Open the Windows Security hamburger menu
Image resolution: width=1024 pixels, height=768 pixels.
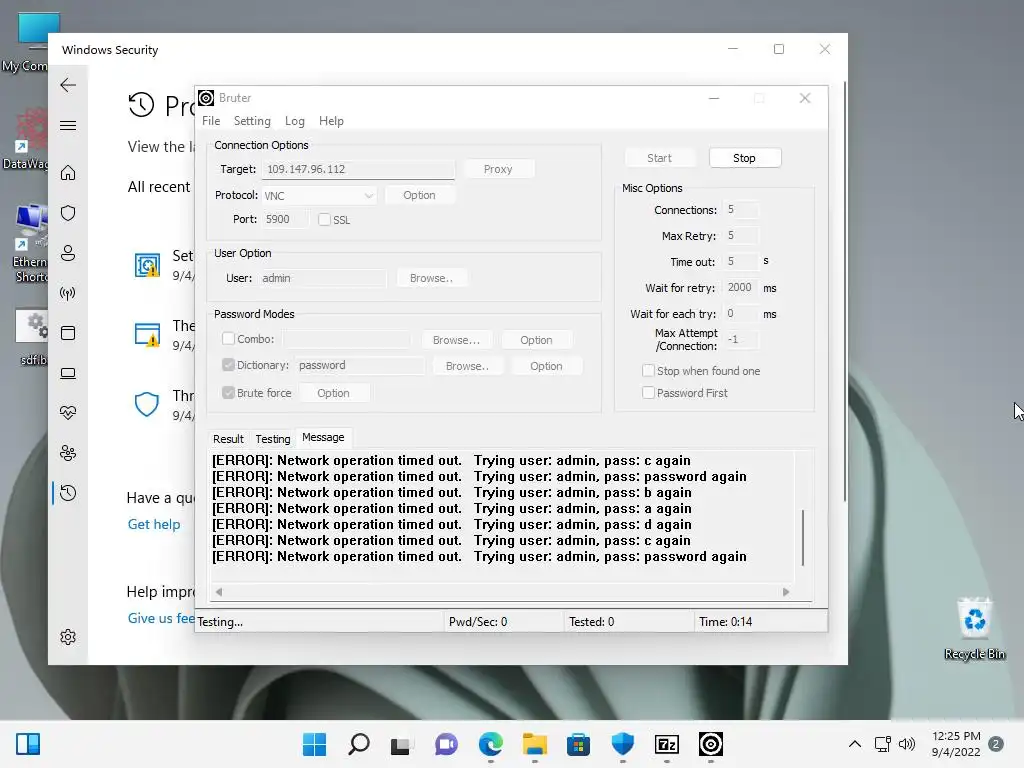click(x=68, y=125)
